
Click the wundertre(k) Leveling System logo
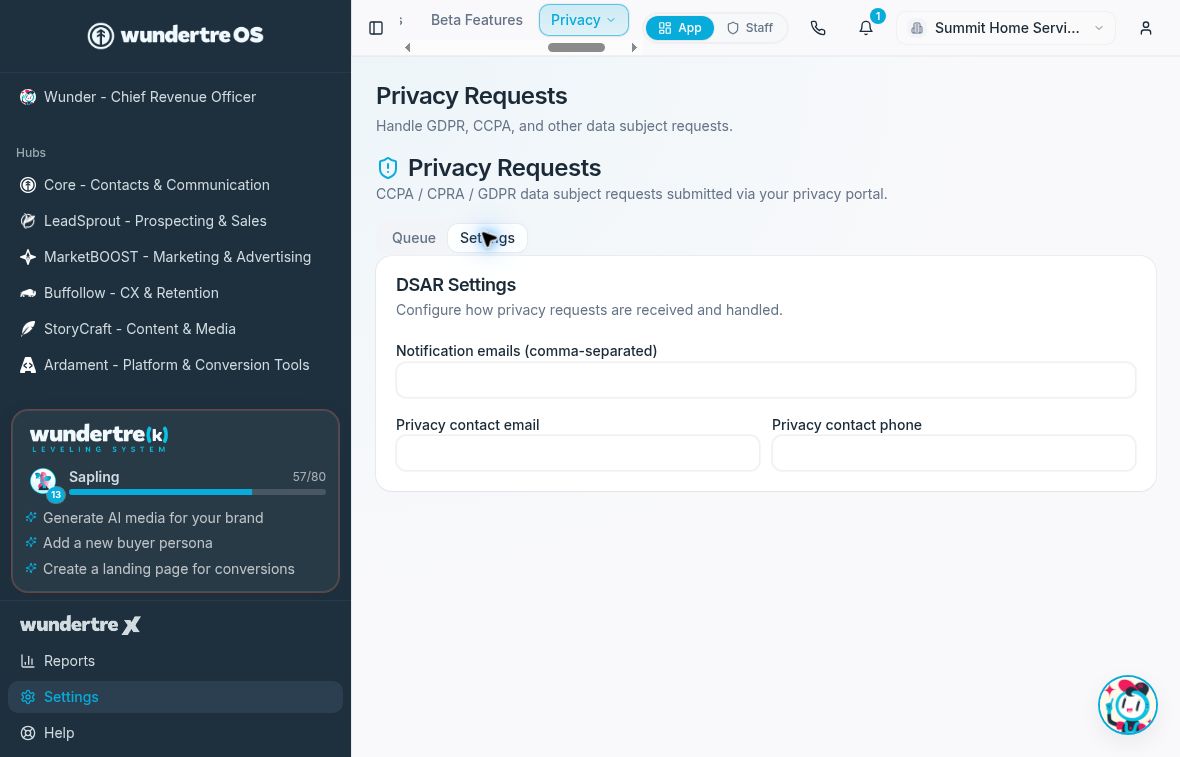pyautogui.click(x=99, y=438)
